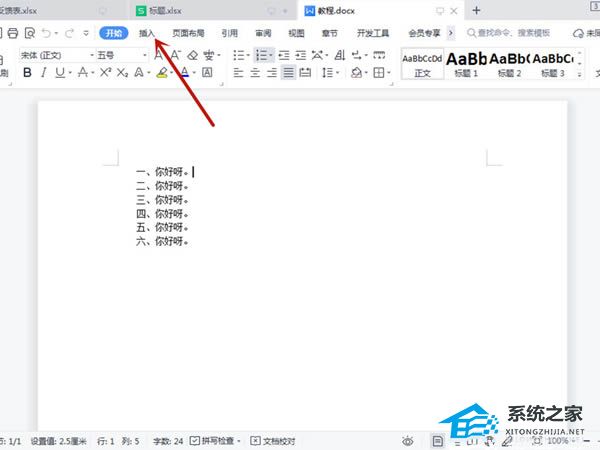This screenshot has width=600, height=450.
Task: Click the line "三、你好呀。" in document
Action: pyautogui.click(x=162, y=200)
